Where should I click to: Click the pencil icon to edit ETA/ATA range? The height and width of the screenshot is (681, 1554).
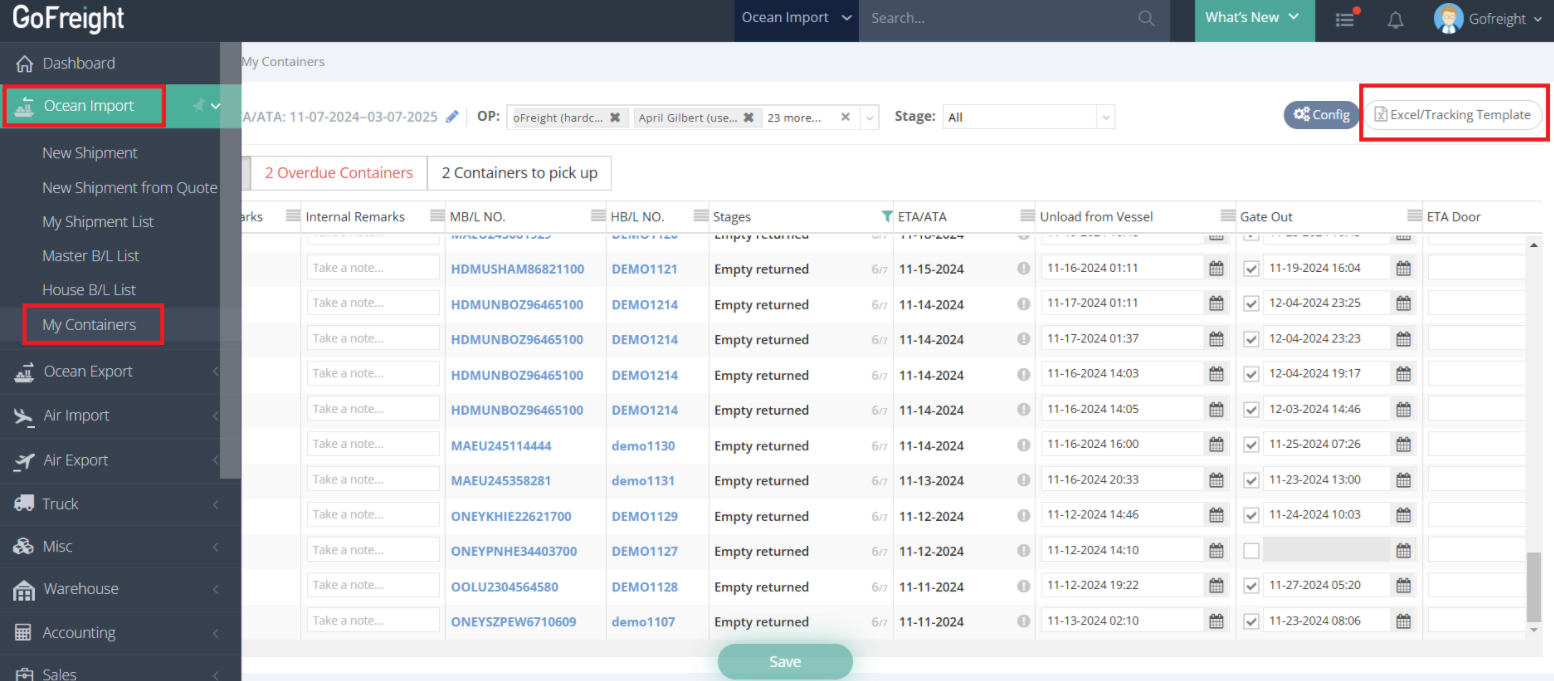tap(452, 117)
